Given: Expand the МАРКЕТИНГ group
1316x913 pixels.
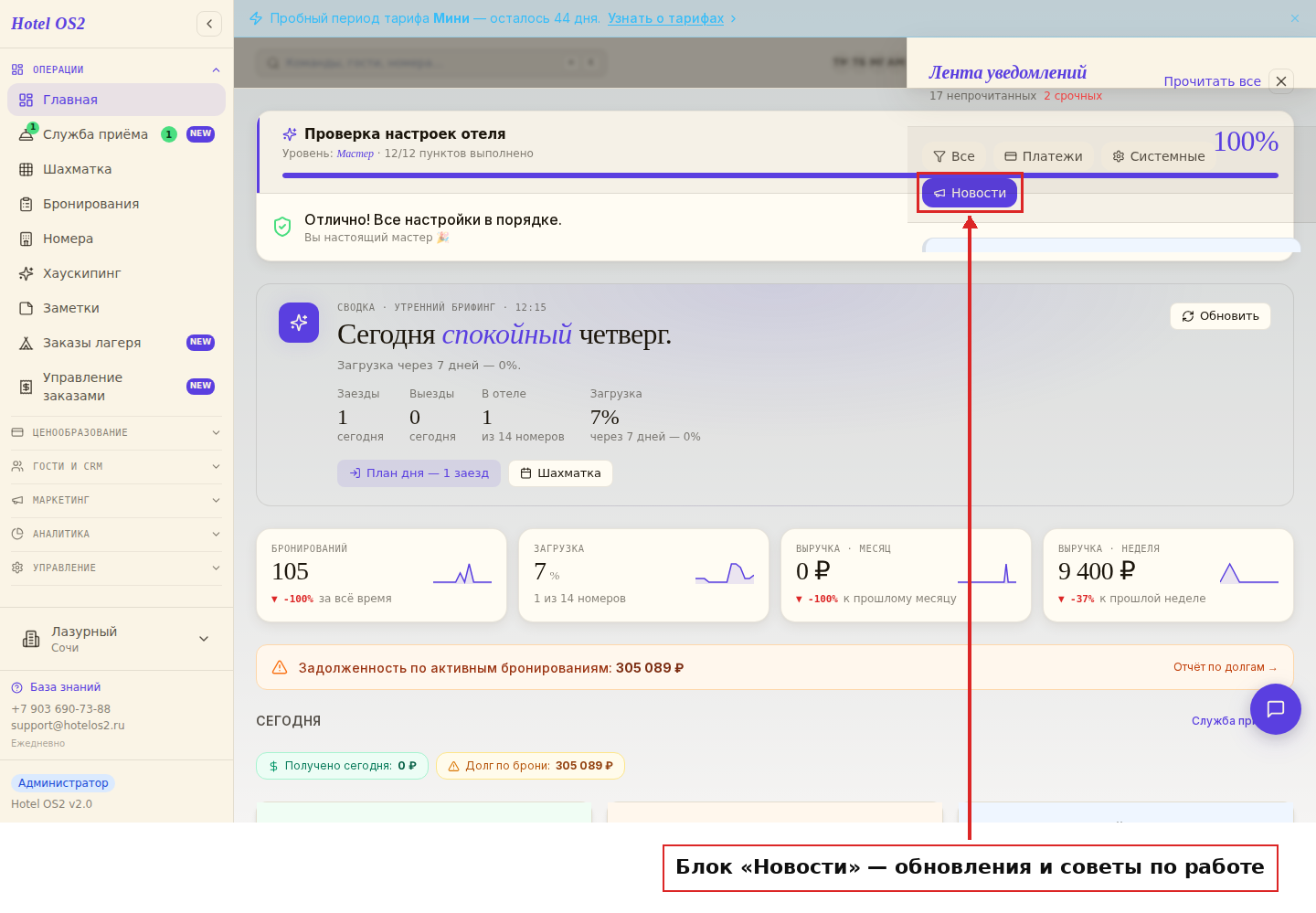Looking at the screenshot, I should 116,500.
